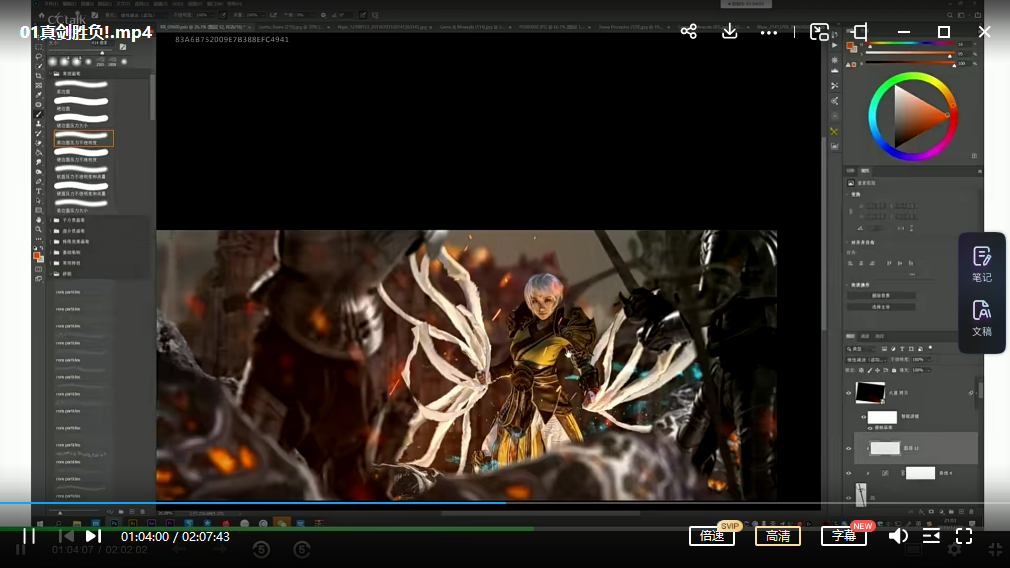
Task: Open the playlist icon in player bar
Action: coord(931,536)
